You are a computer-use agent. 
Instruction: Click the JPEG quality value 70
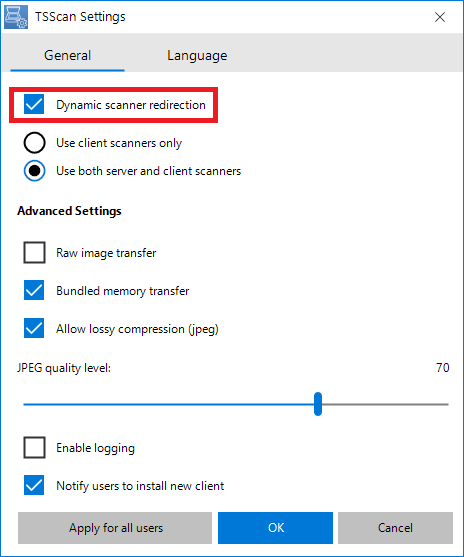click(x=443, y=367)
